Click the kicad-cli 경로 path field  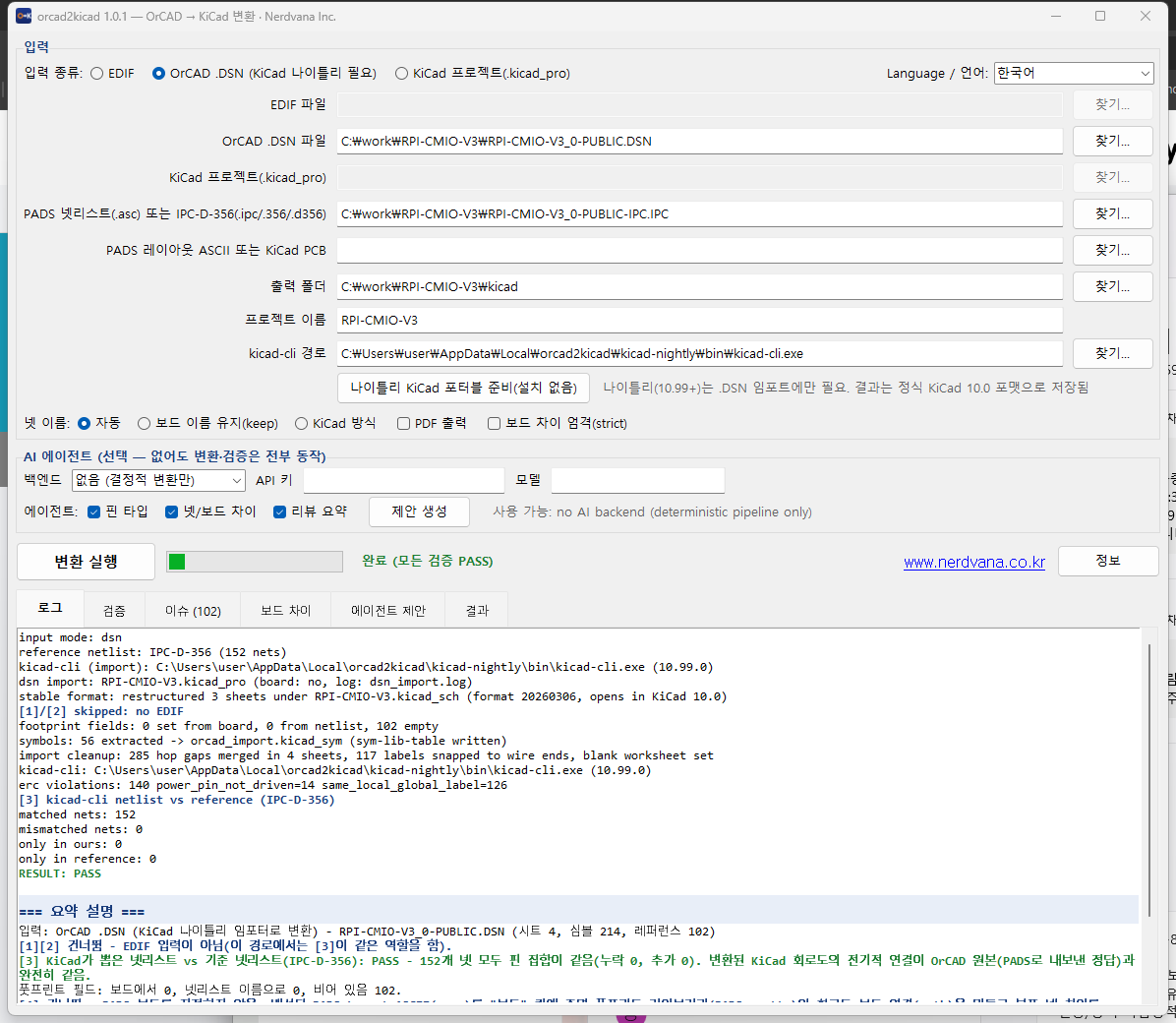coord(700,353)
